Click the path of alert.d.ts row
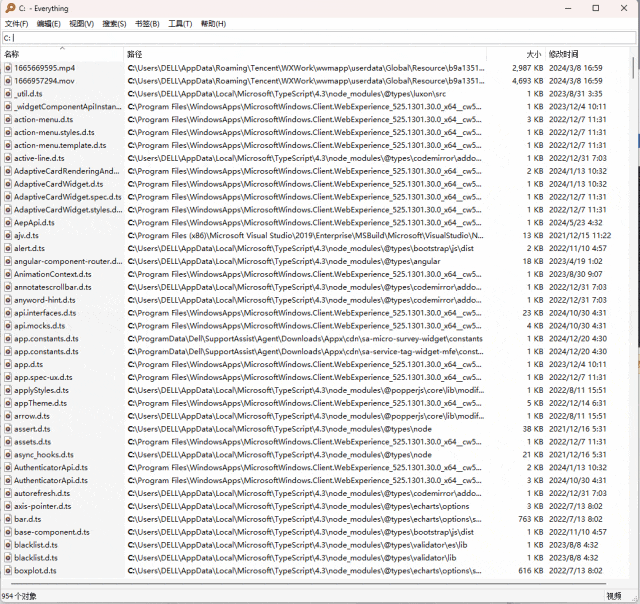 tap(300, 249)
